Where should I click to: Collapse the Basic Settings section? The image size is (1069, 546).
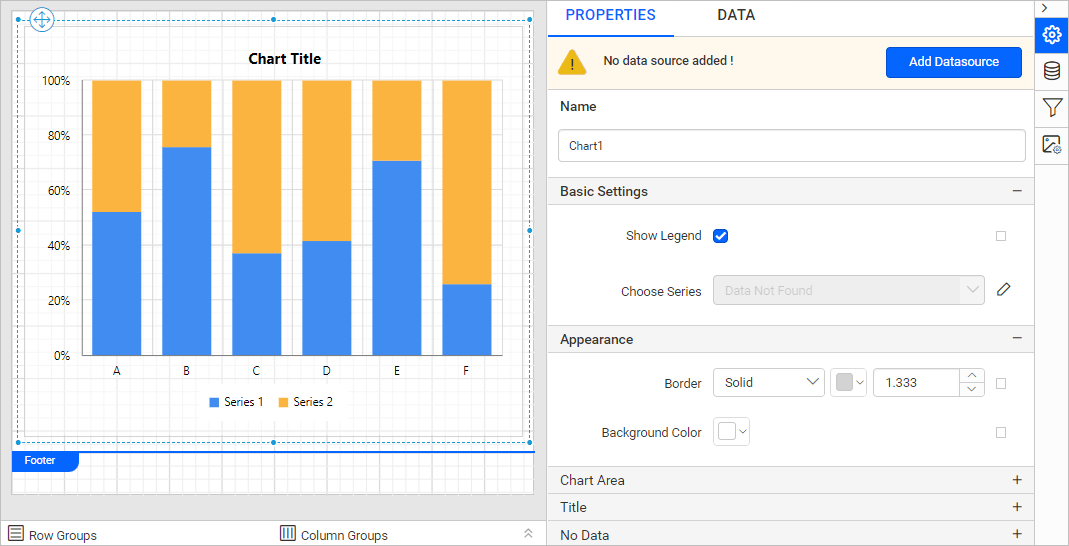pyautogui.click(x=1017, y=191)
